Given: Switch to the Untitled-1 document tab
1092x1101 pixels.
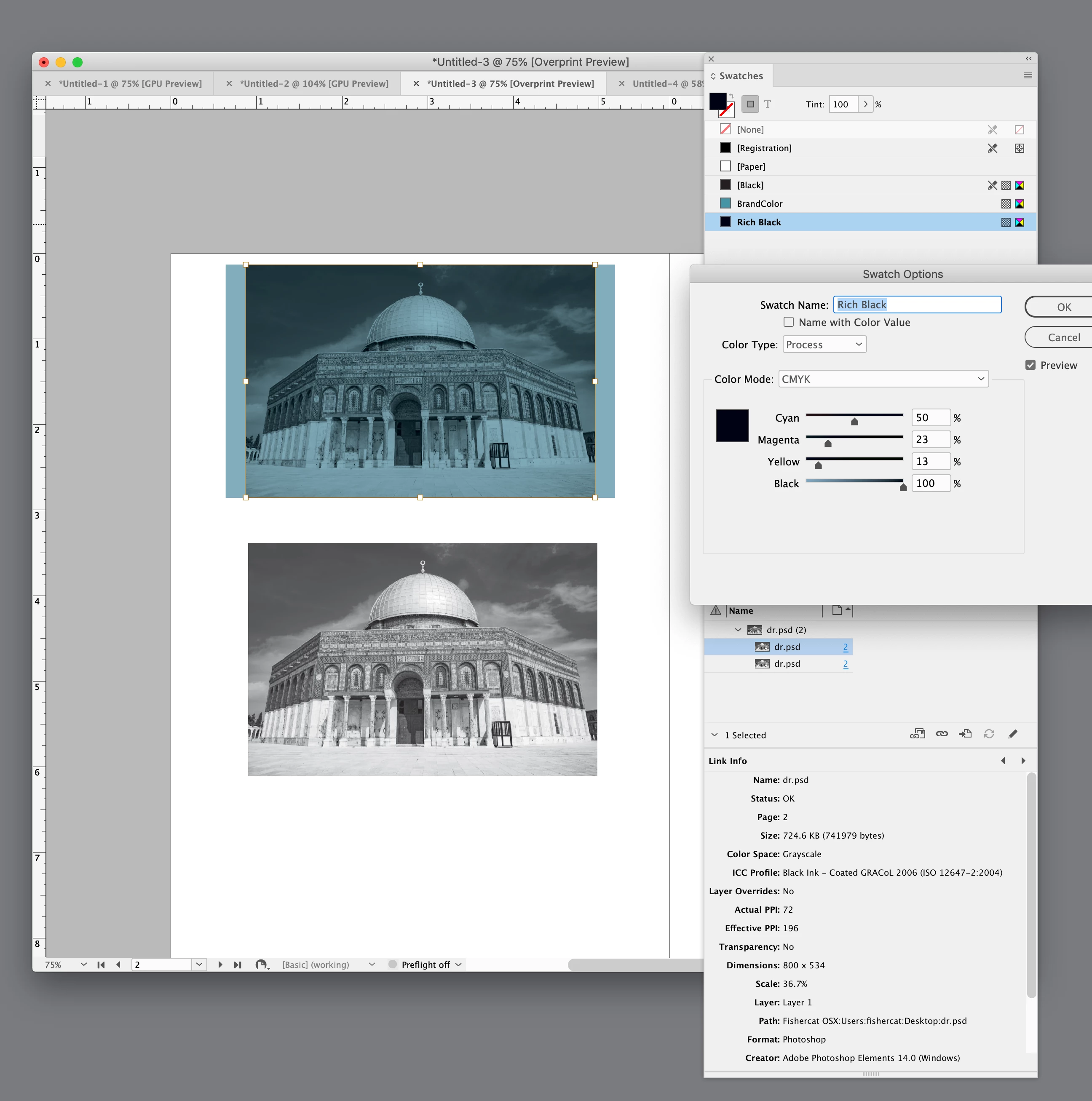Looking at the screenshot, I should pyautogui.click(x=130, y=84).
